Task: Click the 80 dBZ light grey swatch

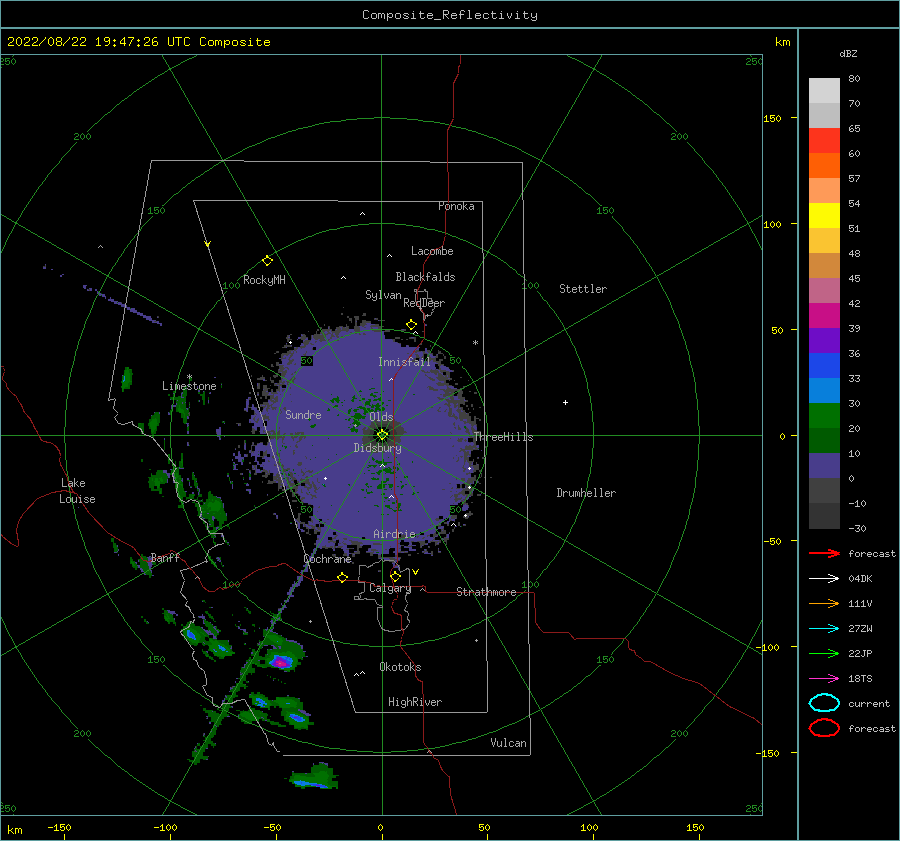Action: (824, 90)
